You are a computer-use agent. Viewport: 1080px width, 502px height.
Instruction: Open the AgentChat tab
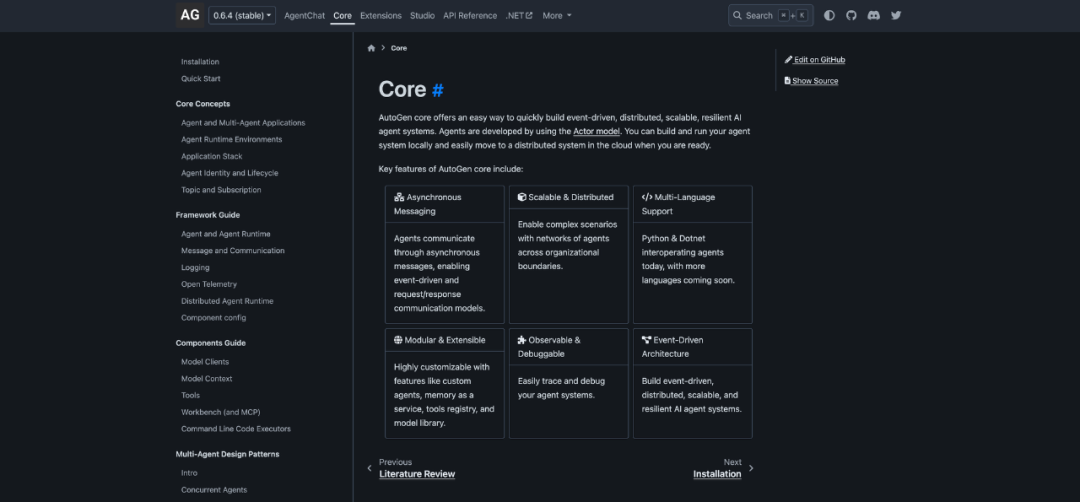[x=304, y=15]
